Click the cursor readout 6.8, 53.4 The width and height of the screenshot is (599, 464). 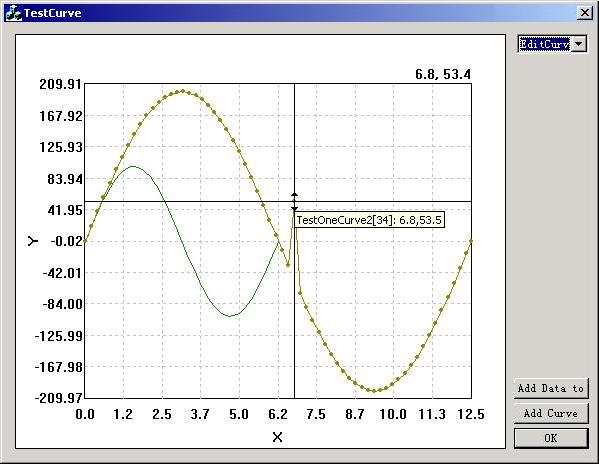point(443,74)
